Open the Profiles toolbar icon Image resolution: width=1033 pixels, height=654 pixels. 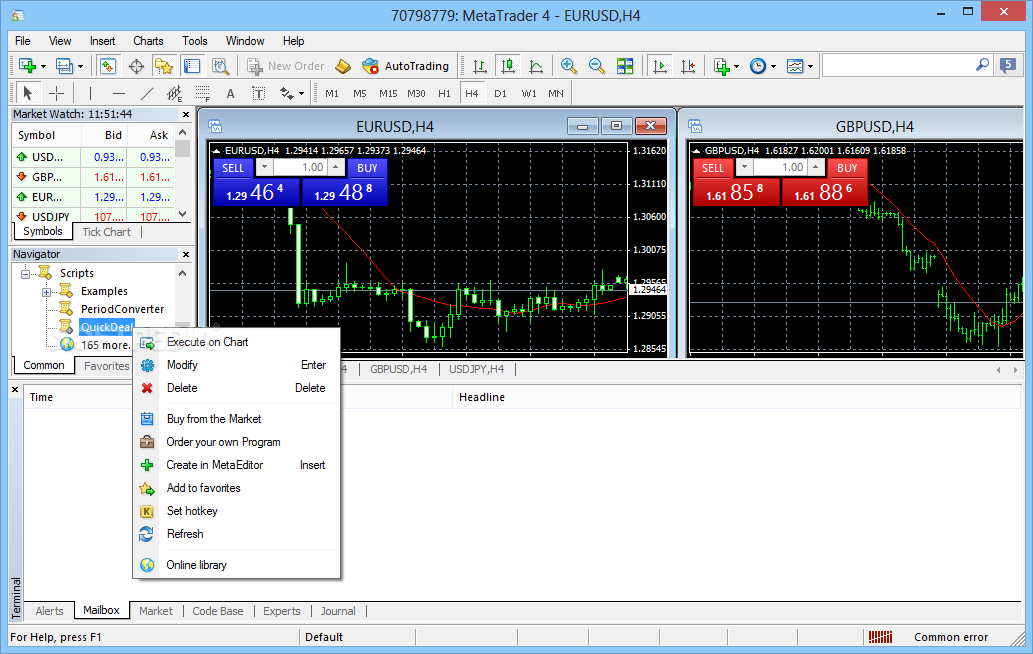[64, 66]
